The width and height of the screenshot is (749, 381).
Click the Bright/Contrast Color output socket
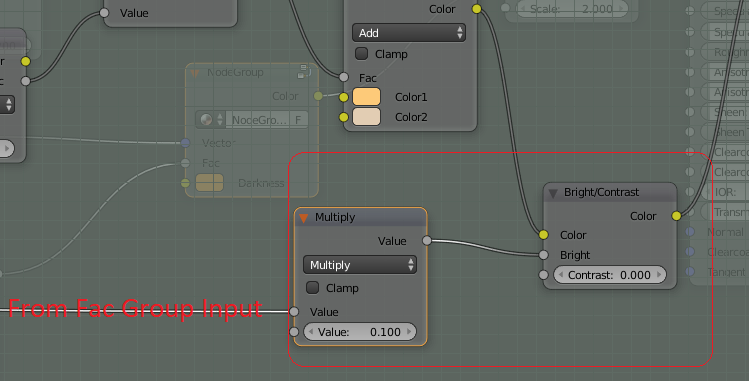tap(676, 216)
